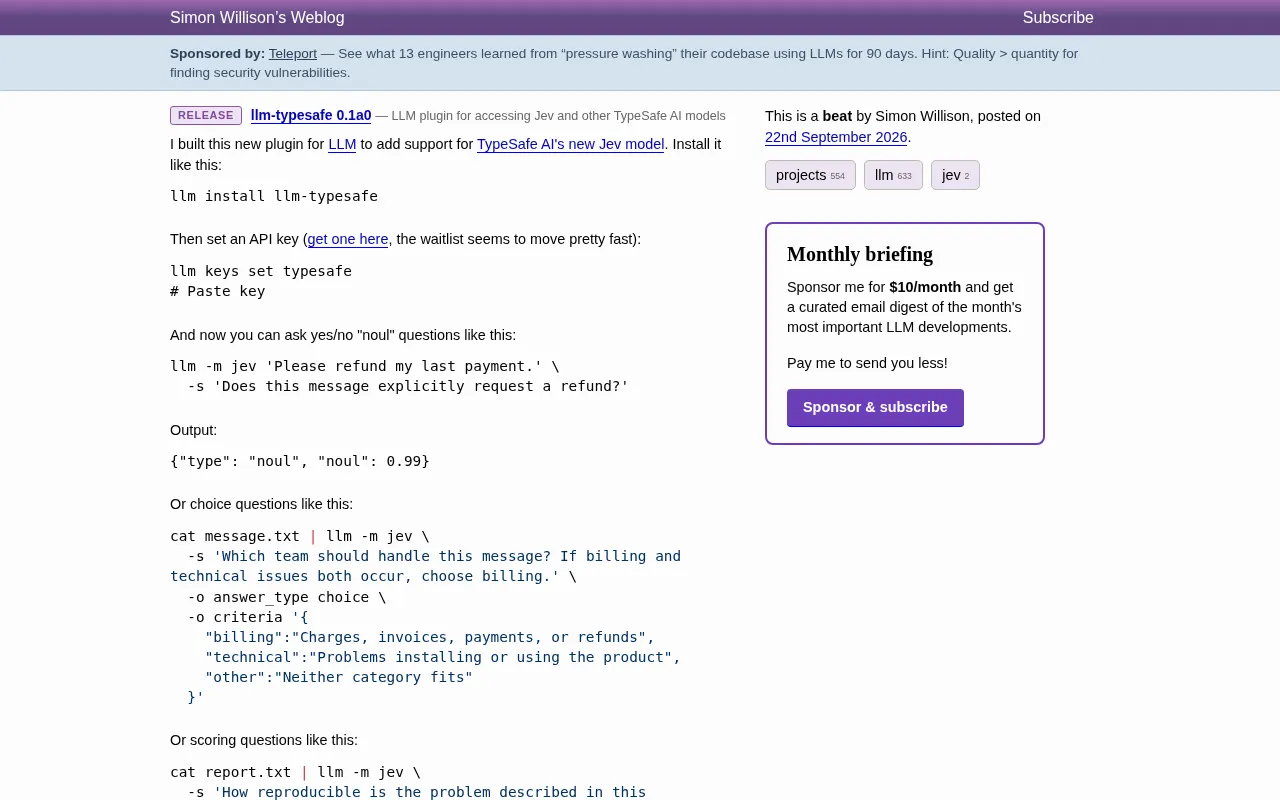Open Simon Willison's Weblog home link
The height and width of the screenshot is (800, 1280).
point(257,18)
